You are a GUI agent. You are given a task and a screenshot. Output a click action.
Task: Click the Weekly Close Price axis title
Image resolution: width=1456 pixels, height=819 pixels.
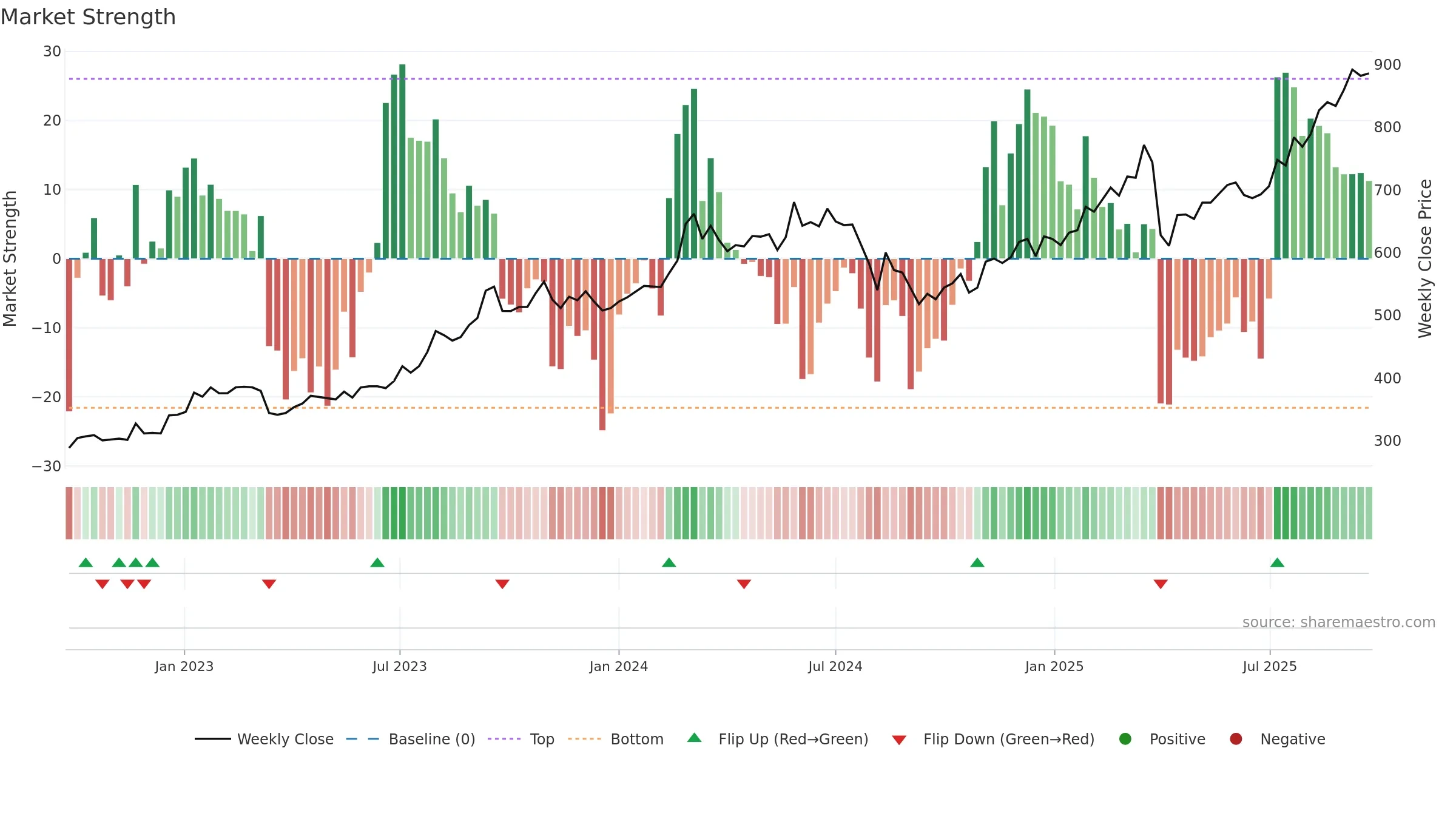[x=1424, y=258]
